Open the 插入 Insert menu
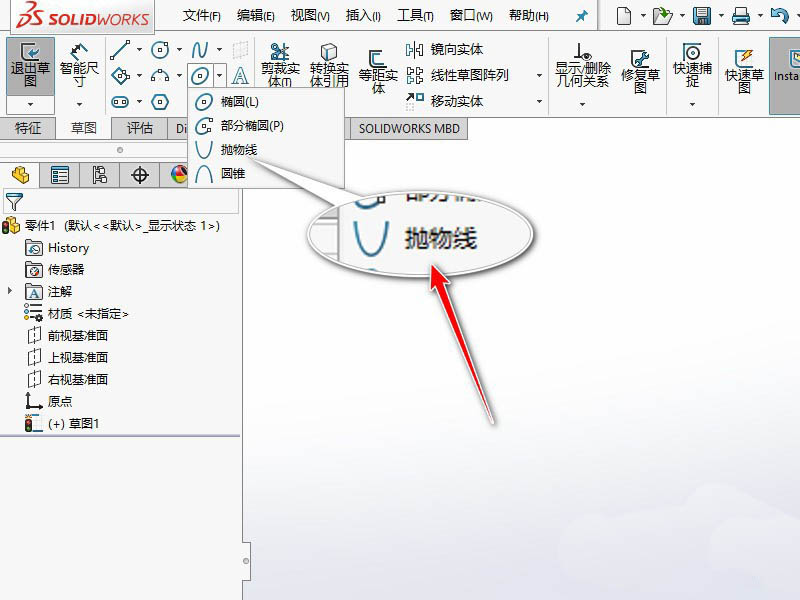Image resolution: width=800 pixels, height=600 pixels. (360, 15)
